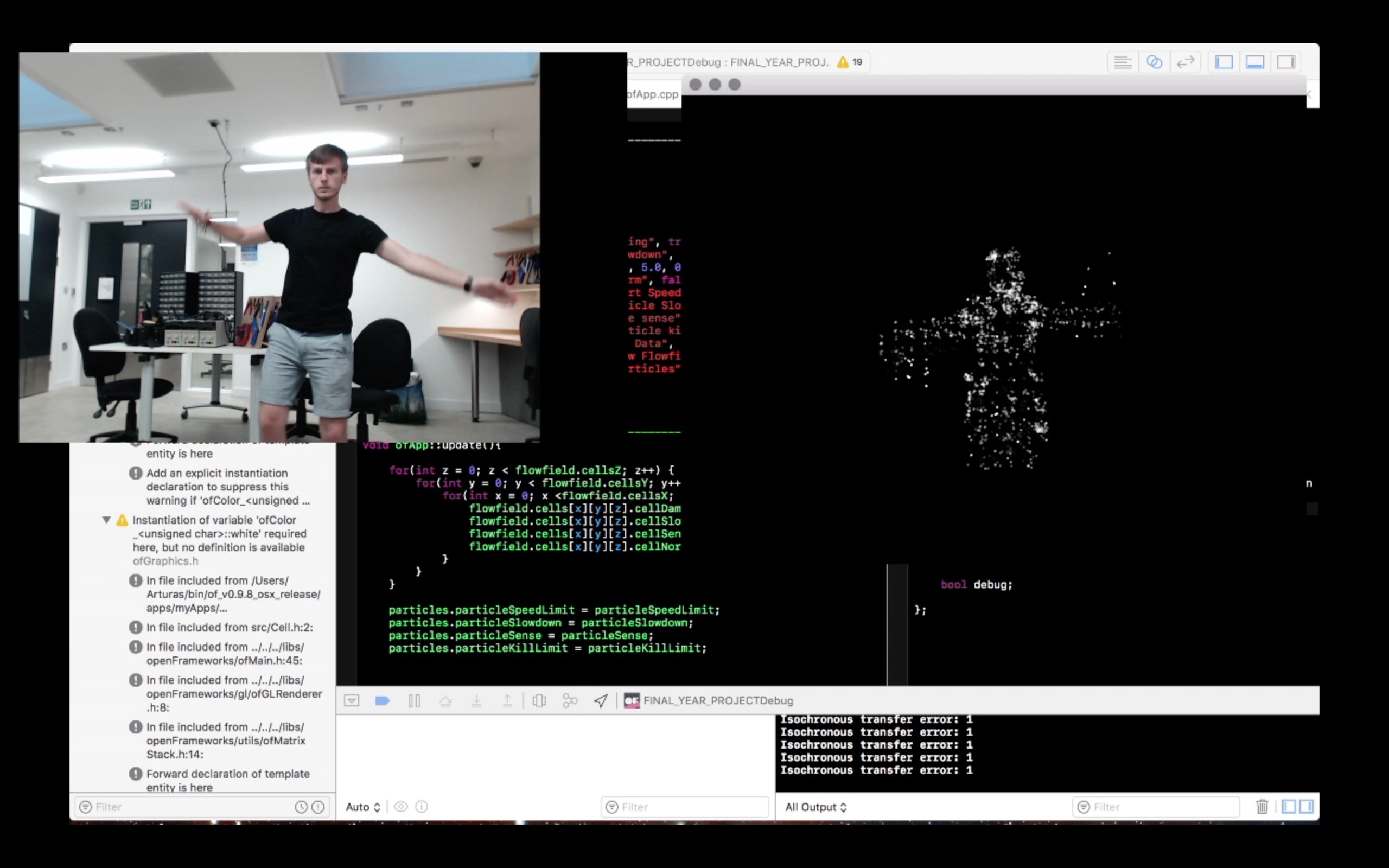This screenshot has width=1389, height=868.
Task: Click code line 'particles.particleSense = particleSense;'
Action: (520, 635)
